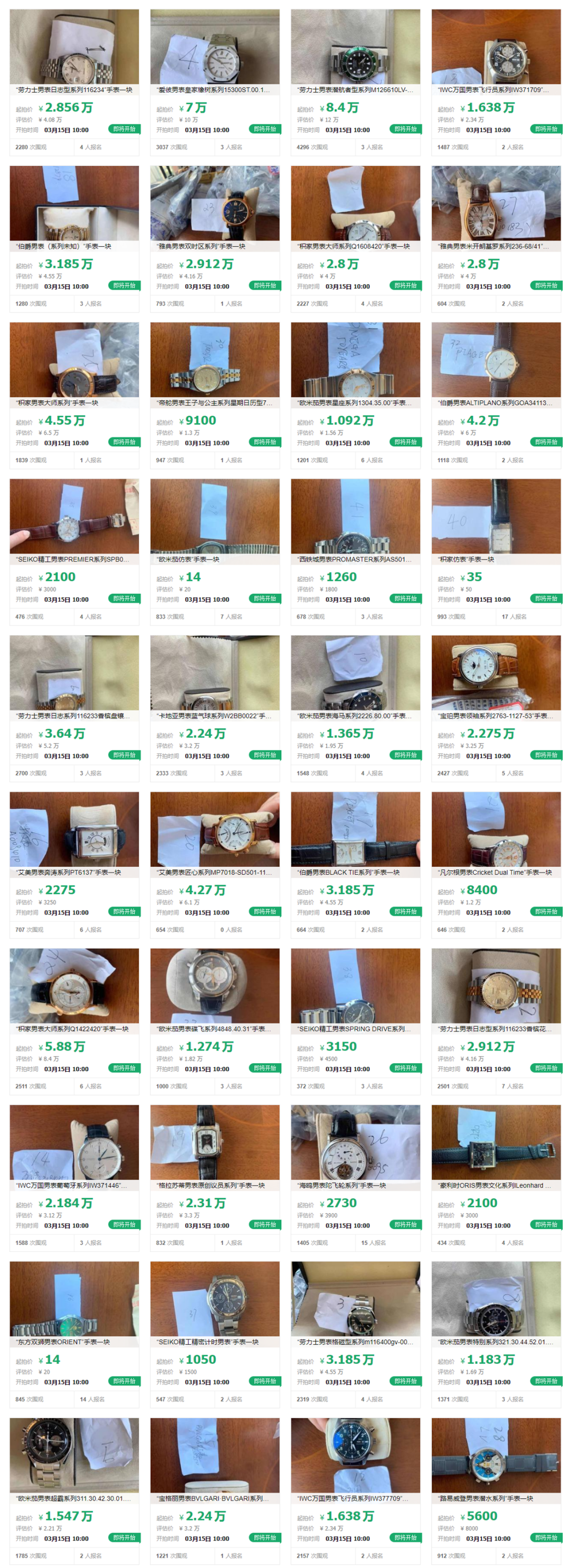Screen dimensions: 570x1568
Task: Open the 路易威登男表潜水系列 watch photo
Action: coord(496,1456)
